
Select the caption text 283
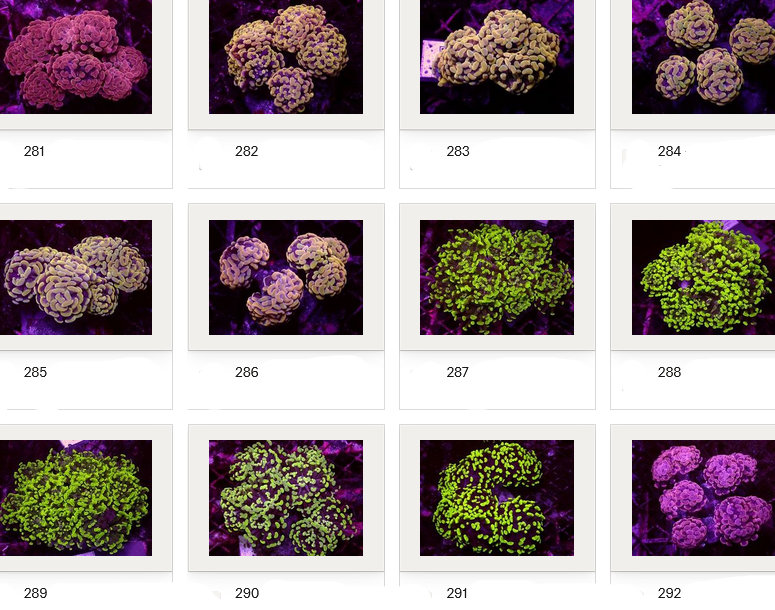pyautogui.click(x=458, y=151)
